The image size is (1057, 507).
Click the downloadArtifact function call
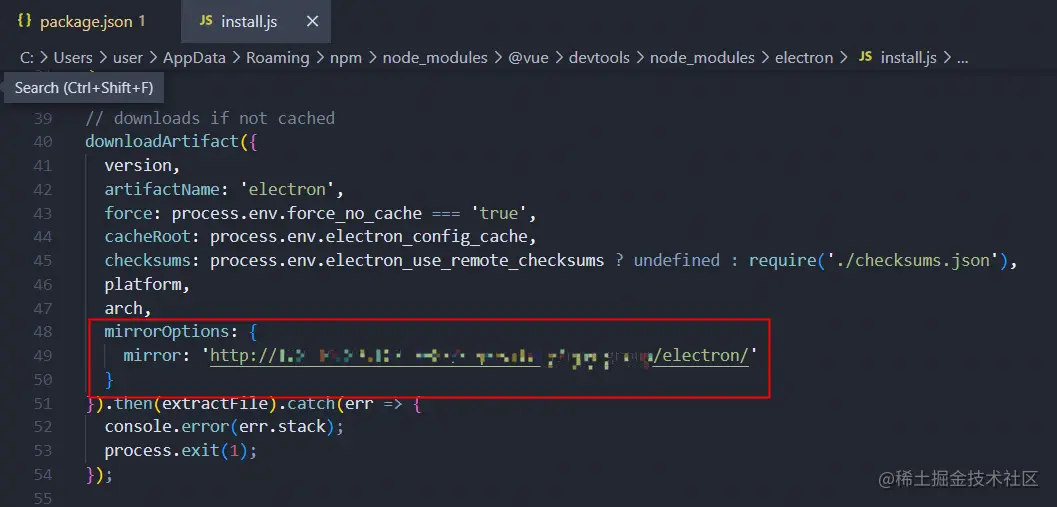point(161,142)
